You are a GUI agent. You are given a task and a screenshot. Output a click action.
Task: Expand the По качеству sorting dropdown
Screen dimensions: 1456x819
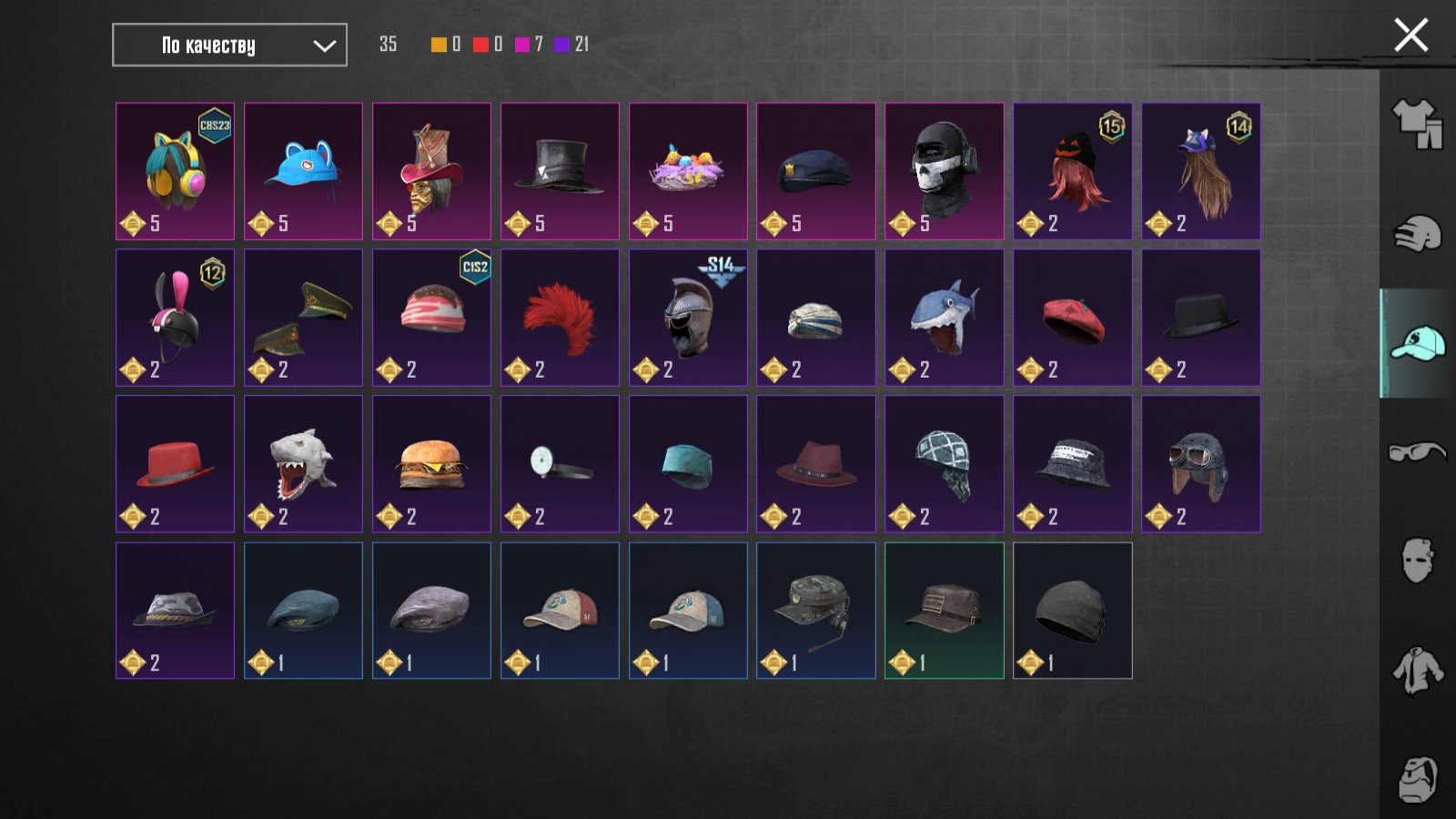pos(229,45)
